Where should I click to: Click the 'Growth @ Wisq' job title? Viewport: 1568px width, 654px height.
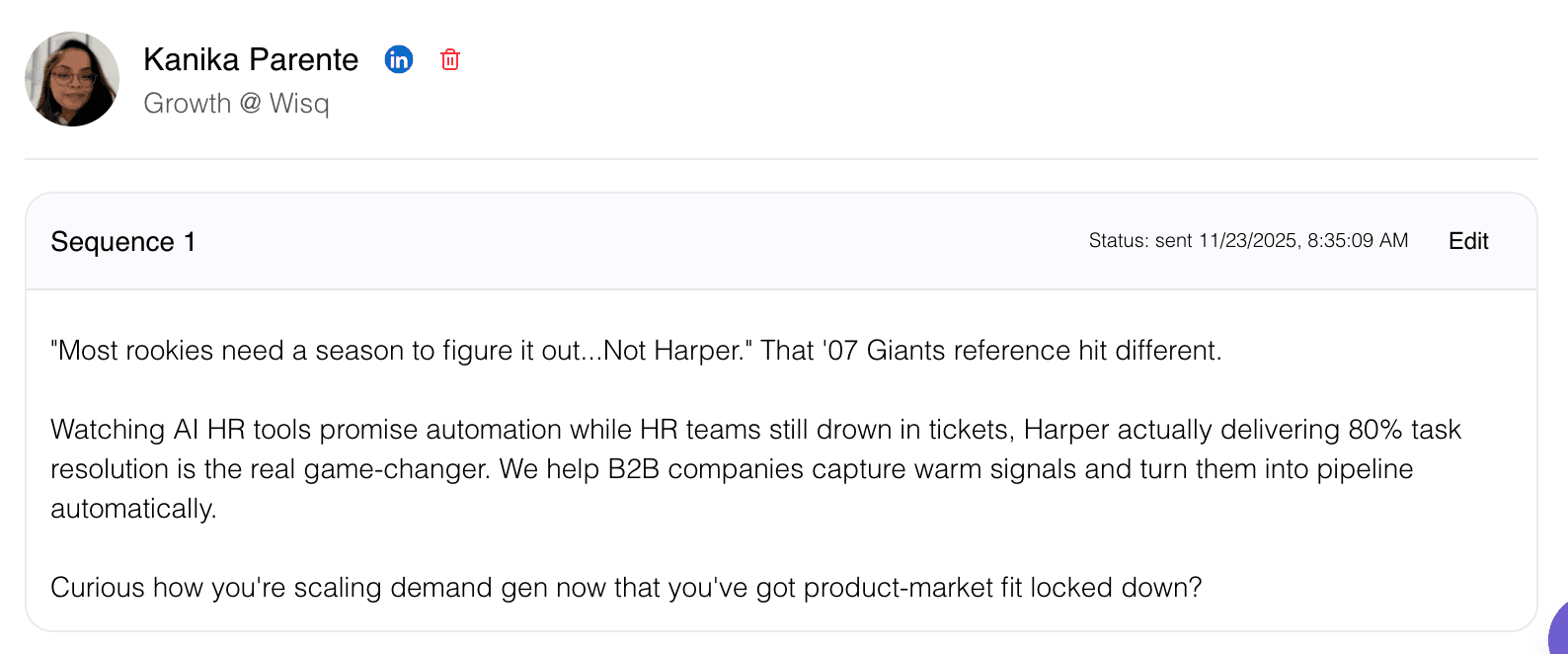click(236, 103)
